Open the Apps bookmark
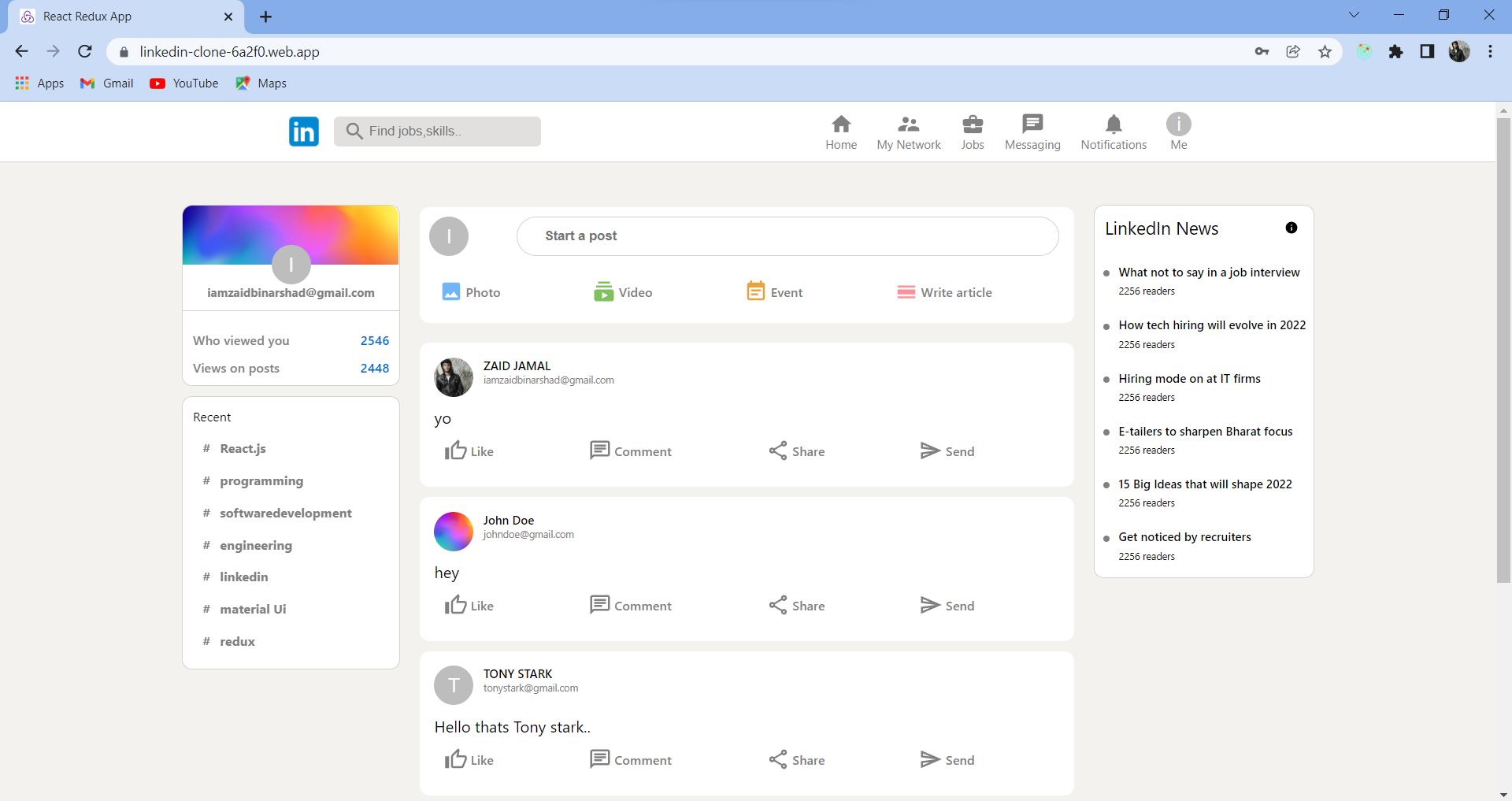Screen dimensions: 1512x801 39,83
